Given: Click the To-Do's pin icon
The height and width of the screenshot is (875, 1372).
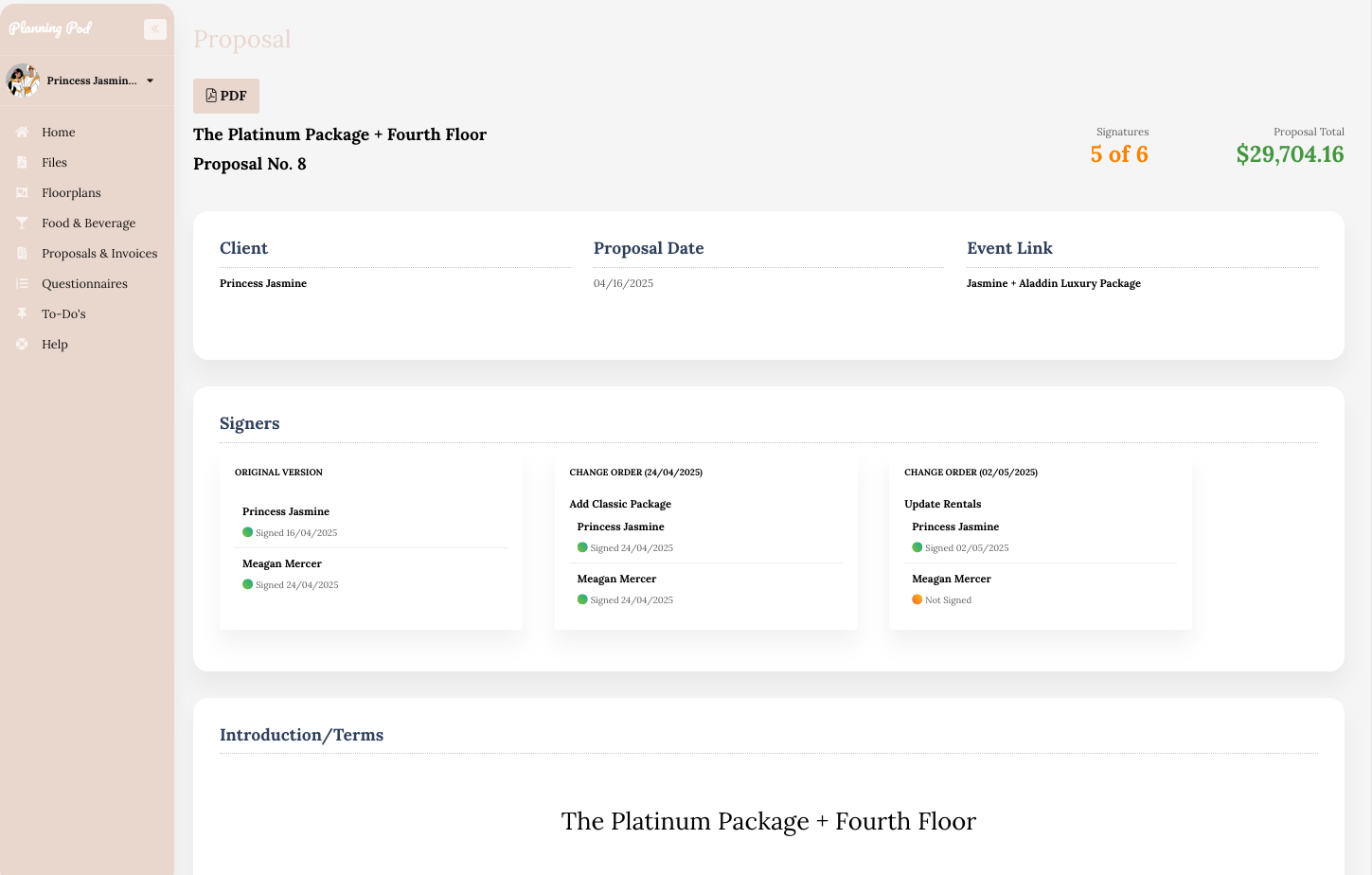Looking at the screenshot, I should (22, 314).
